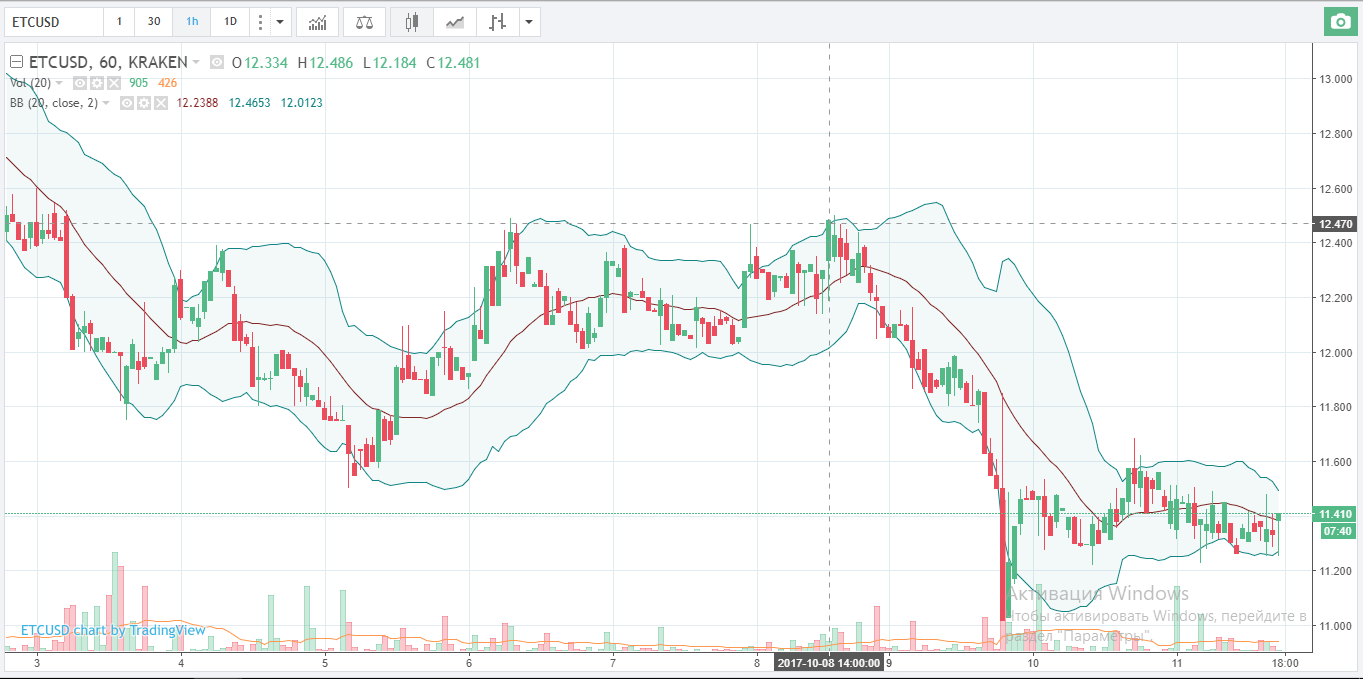Screen dimensions: 1363x679
Task: Switch to Area chart style
Action: tap(454, 21)
